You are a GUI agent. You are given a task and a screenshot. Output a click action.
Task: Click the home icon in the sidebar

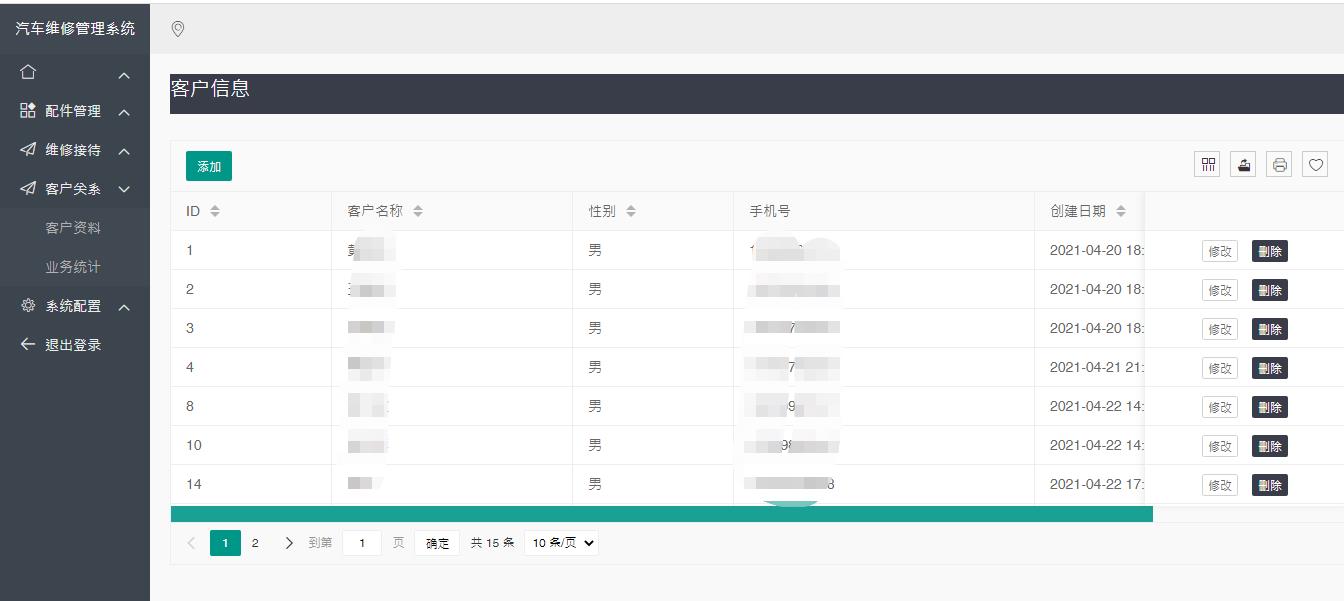pyautogui.click(x=28, y=72)
